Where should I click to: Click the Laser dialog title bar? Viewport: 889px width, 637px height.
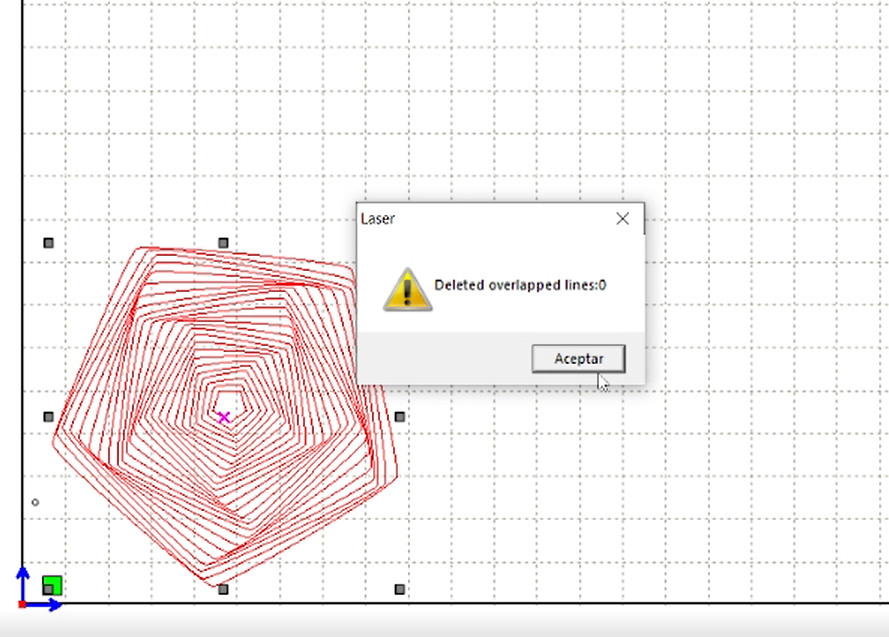pyautogui.click(x=480, y=219)
